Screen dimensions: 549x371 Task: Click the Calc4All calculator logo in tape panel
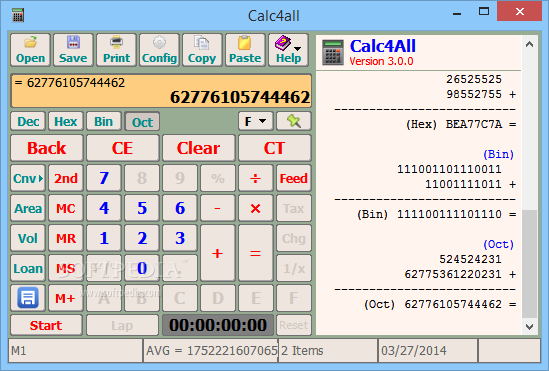point(332,52)
